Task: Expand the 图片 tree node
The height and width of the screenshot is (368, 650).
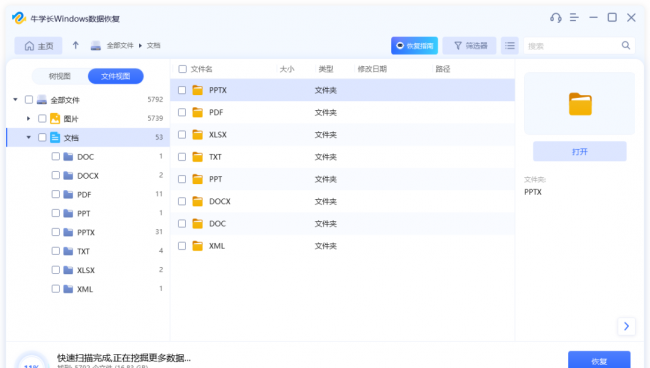Action: [28, 119]
